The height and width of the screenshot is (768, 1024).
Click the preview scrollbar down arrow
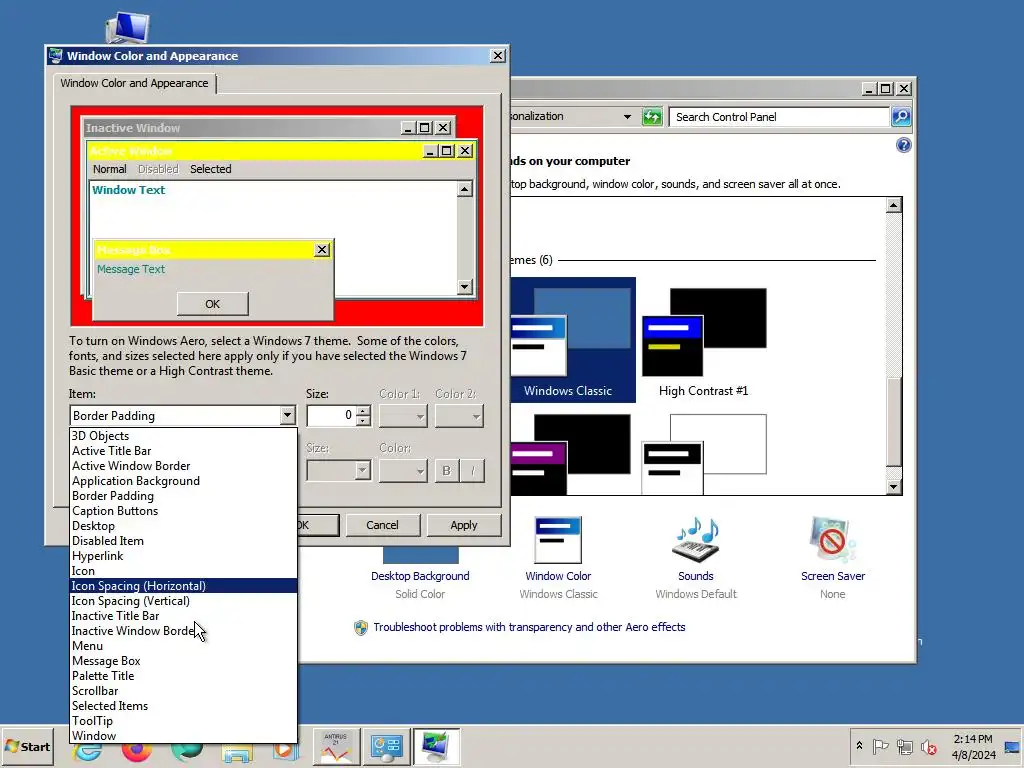pos(464,286)
